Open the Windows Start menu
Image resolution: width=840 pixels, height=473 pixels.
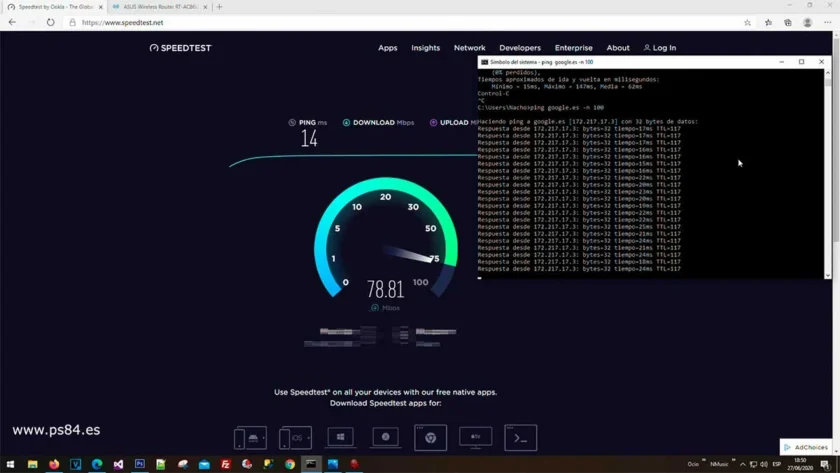point(10,464)
